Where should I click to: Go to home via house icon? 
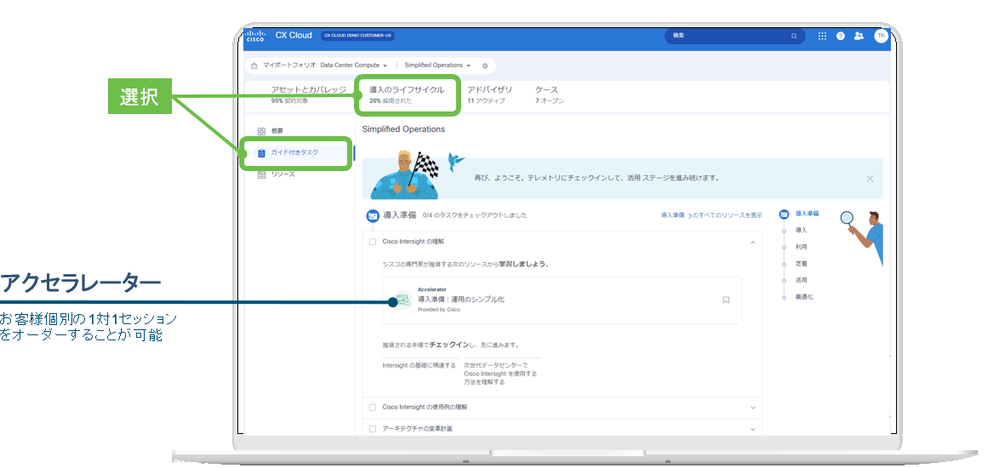(254, 66)
